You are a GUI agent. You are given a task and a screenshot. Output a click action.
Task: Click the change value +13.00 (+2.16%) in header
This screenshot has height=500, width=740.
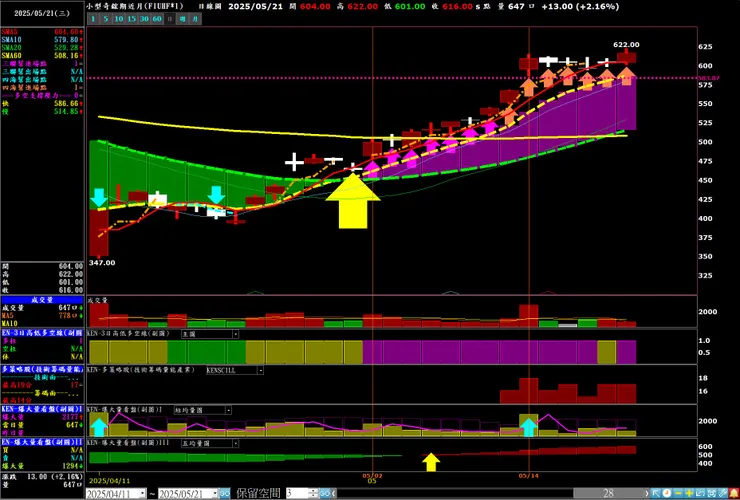click(x=580, y=7)
